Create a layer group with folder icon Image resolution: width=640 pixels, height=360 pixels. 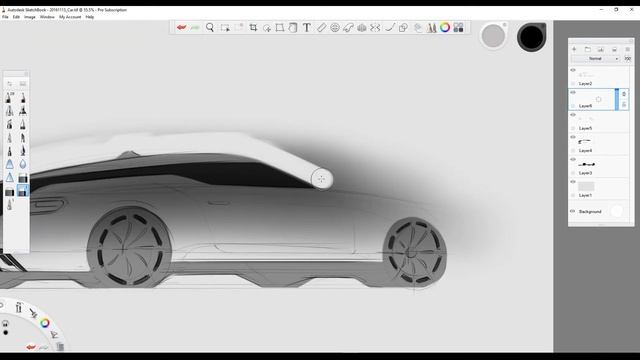tap(588, 49)
